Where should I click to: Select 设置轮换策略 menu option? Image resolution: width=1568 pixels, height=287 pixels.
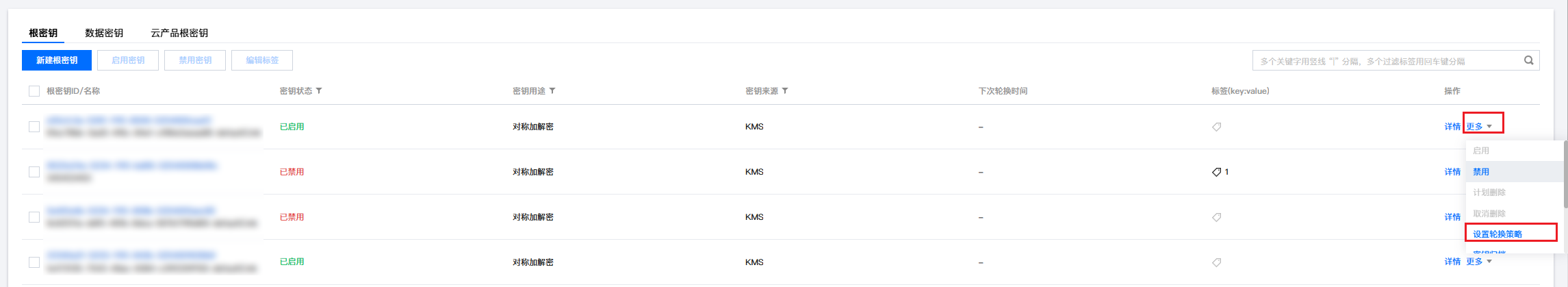(x=1498, y=234)
